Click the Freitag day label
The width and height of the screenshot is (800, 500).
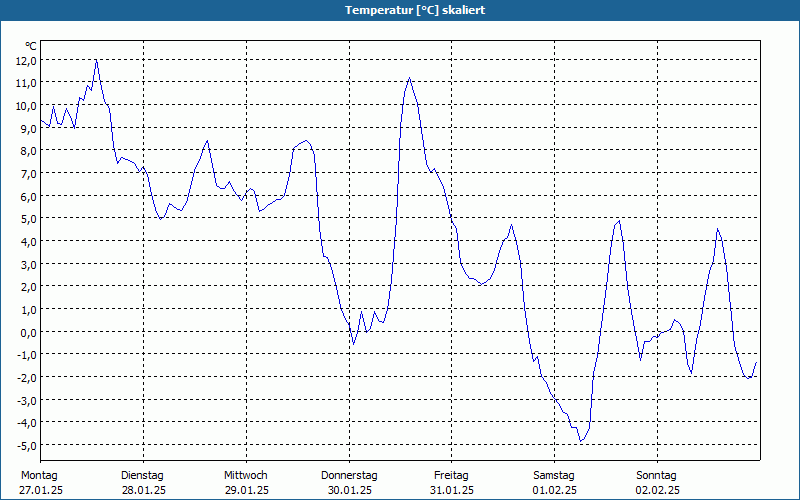click(x=451, y=476)
